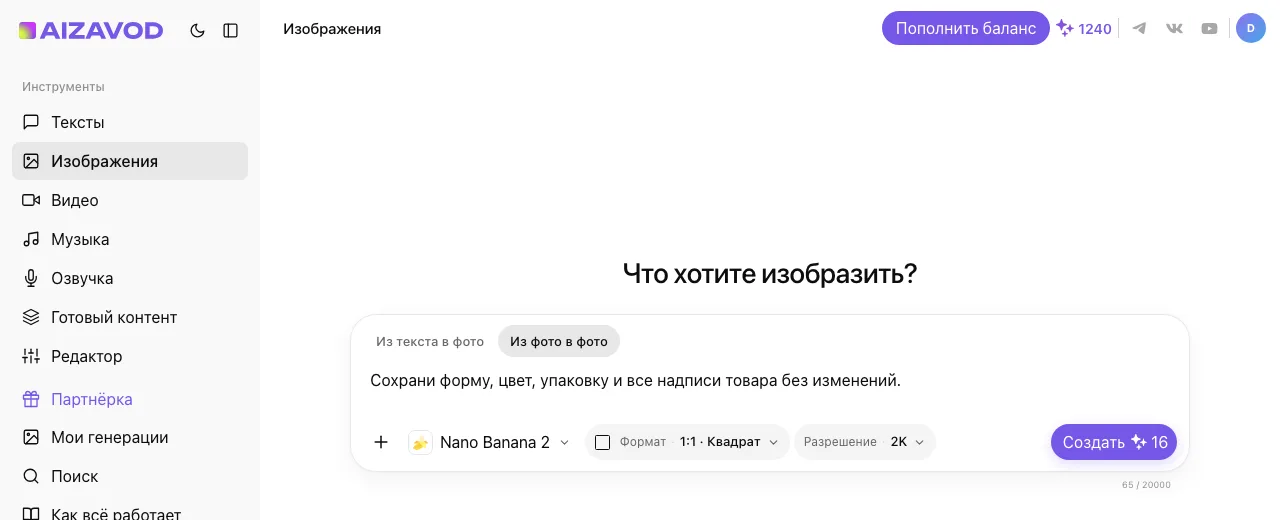Open Nano Banana 2 model dropdown
1280x520 pixels.
[490, 442]
